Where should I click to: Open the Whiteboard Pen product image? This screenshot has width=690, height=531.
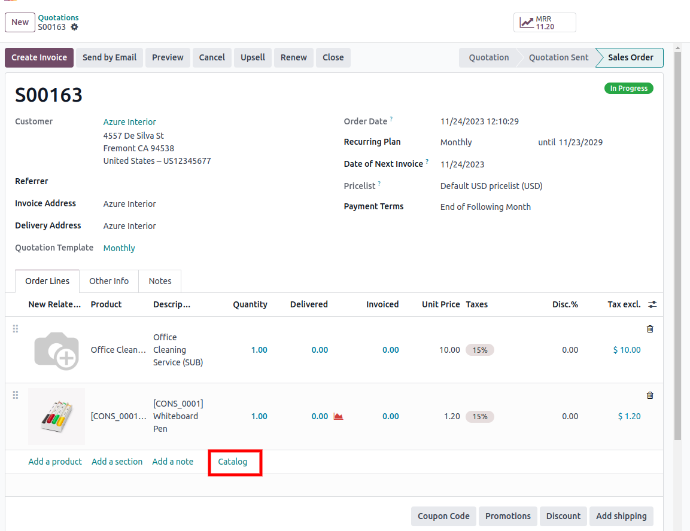56,417
